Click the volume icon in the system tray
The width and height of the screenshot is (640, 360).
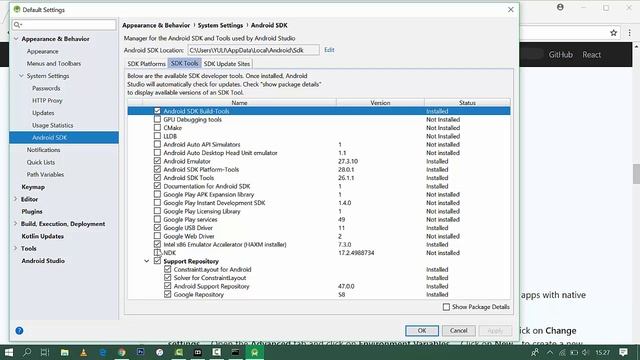pos(585,352)
